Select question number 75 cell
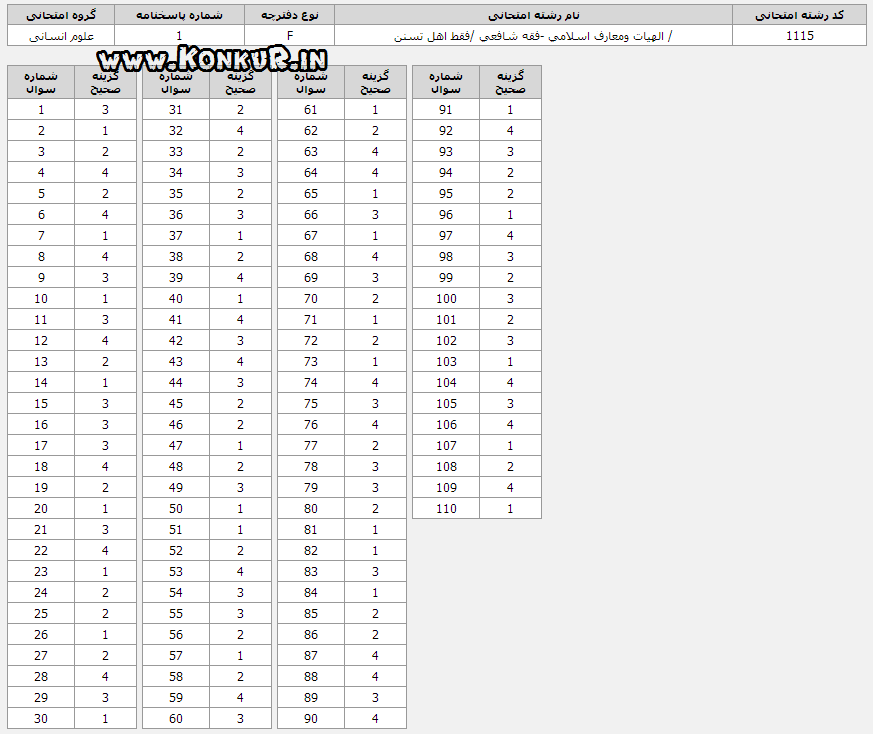The image size is (873, 734). tap(311, 404)
